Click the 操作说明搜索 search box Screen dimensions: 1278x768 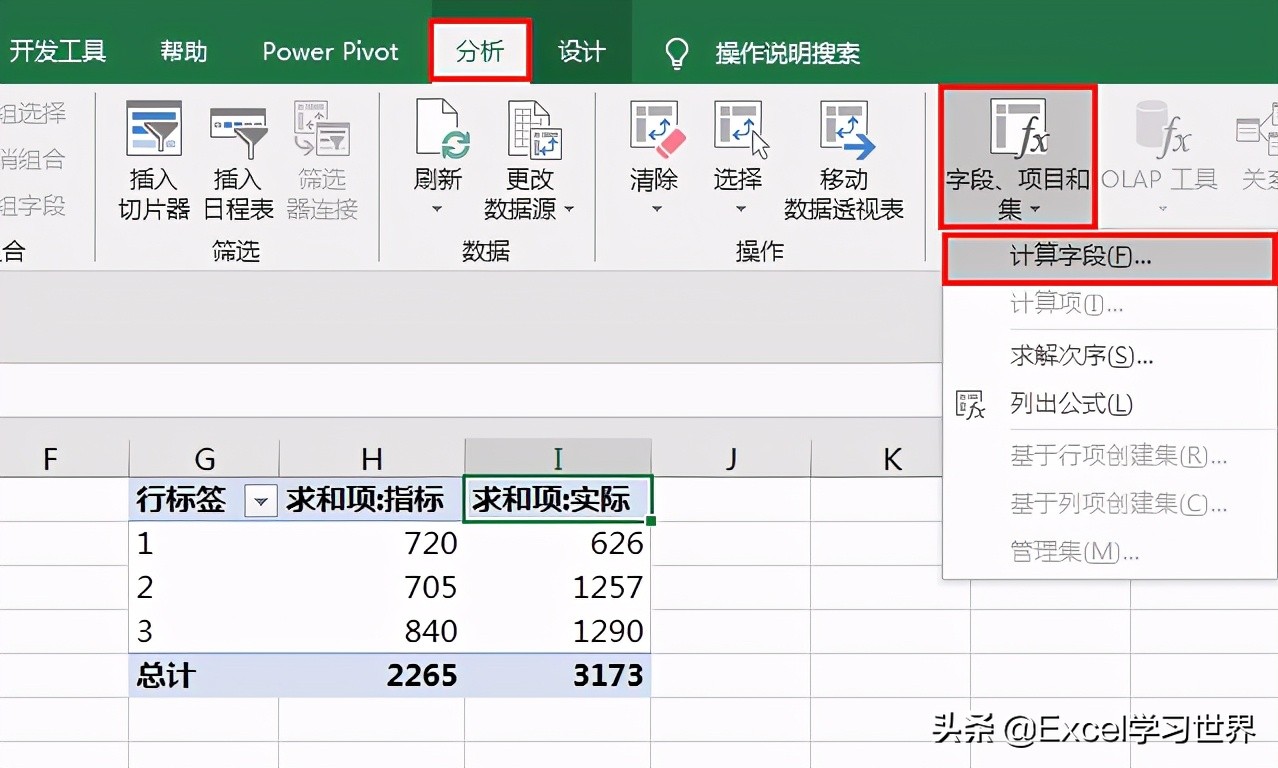click(788, 52)
